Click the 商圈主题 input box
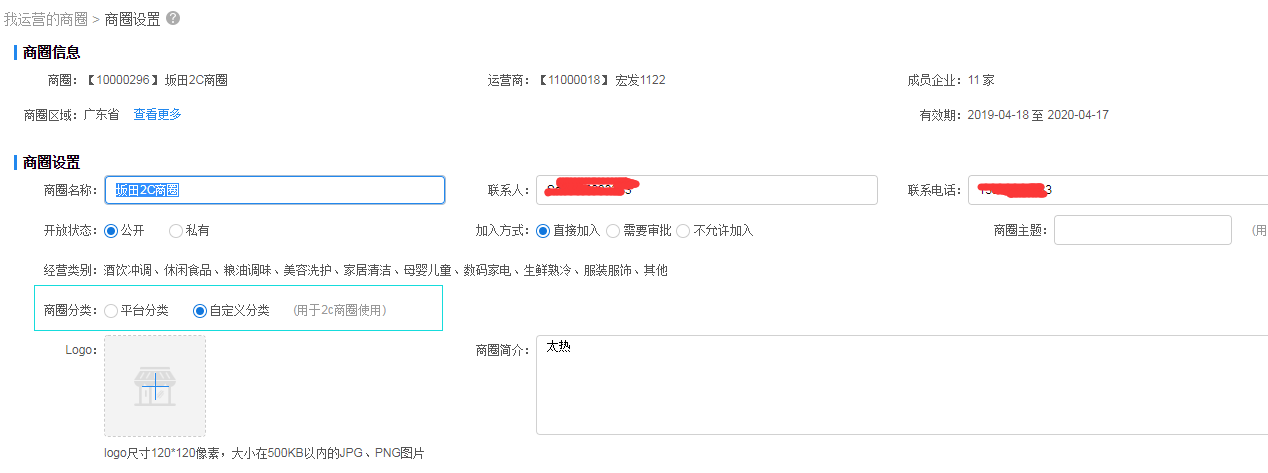The height and width of the screenshot is (473, 1268). click(1143, 230)
